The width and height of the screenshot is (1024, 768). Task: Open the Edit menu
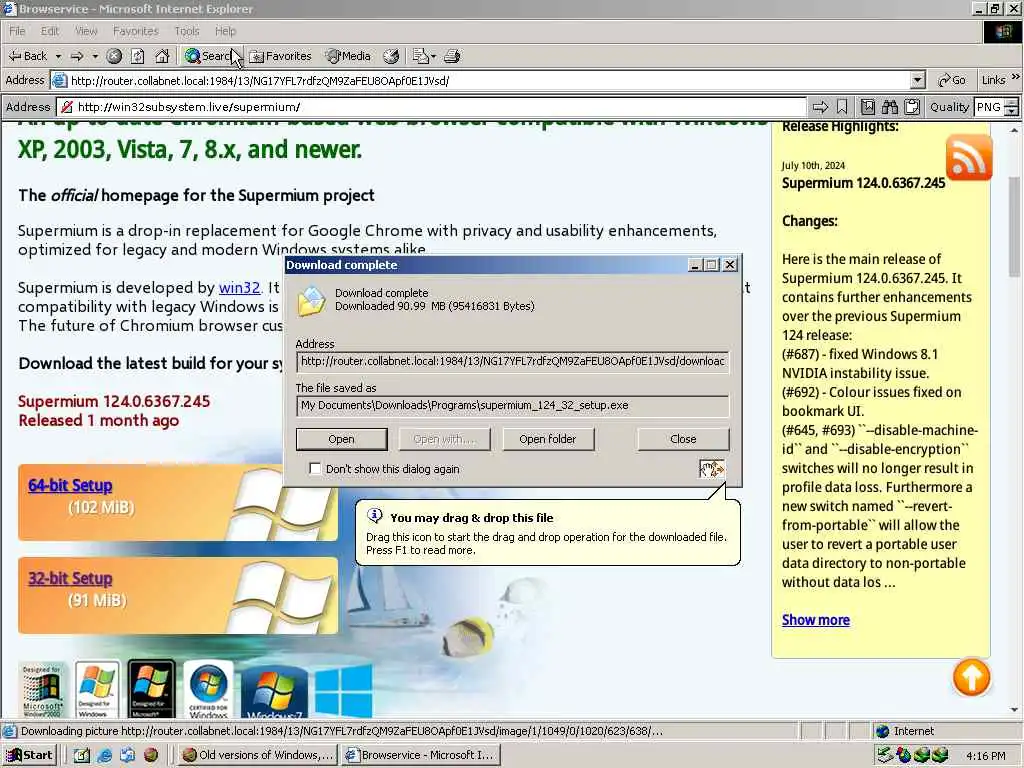(50, 31)
